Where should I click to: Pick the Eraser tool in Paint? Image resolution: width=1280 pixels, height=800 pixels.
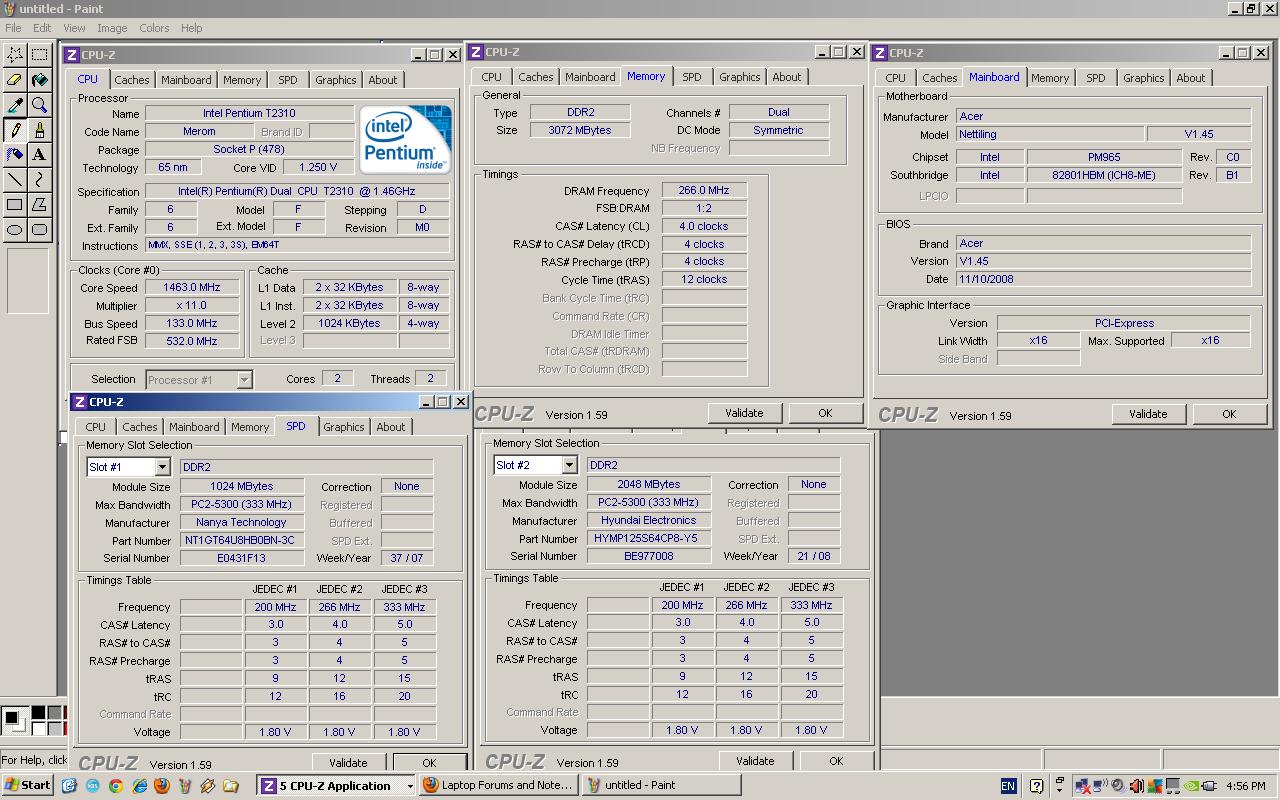click(15, 80)
